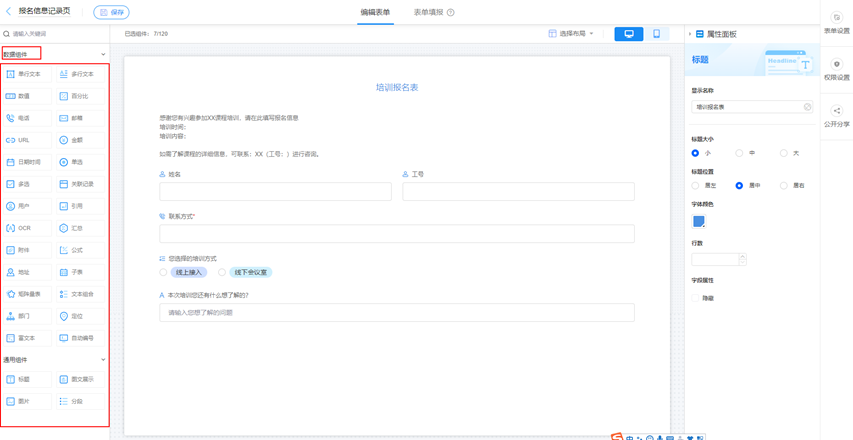
Task: Open the 选择布局 dropdown
Action: point(571,34)
